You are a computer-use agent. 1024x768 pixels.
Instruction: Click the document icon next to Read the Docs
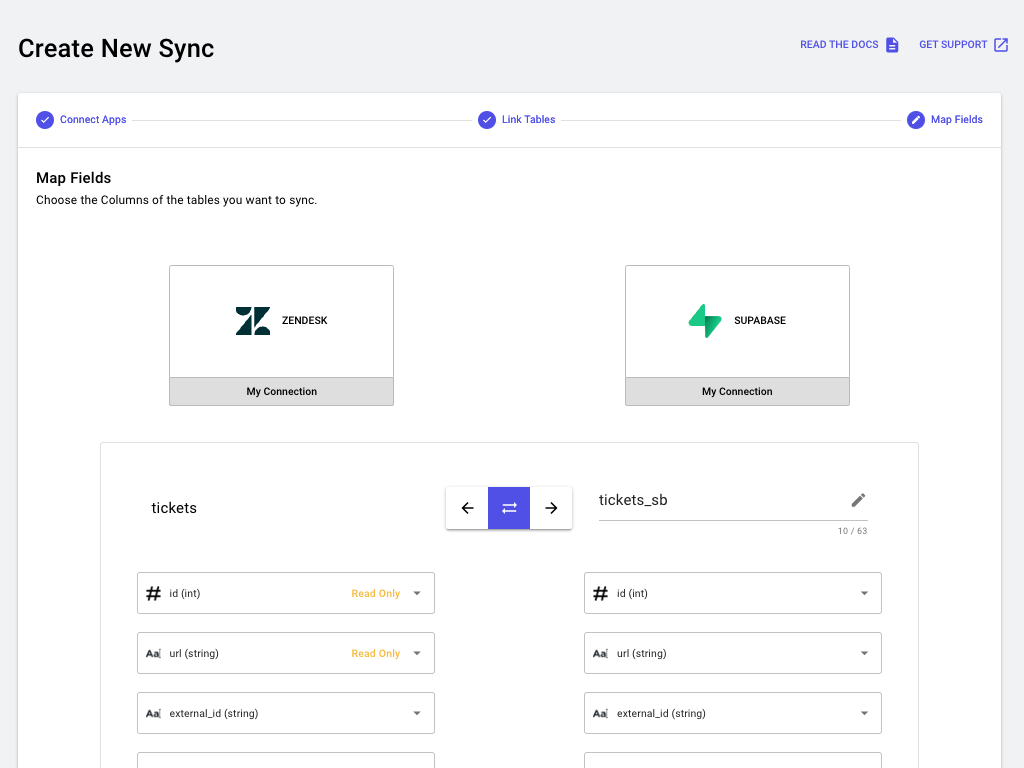coord(892,45)
